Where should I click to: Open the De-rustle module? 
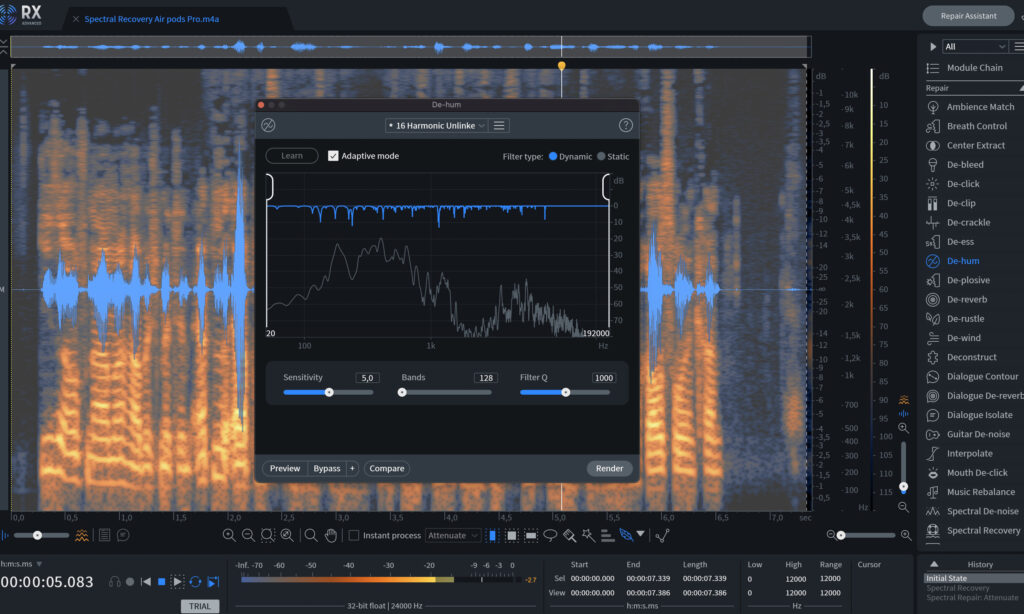point(955,319)
